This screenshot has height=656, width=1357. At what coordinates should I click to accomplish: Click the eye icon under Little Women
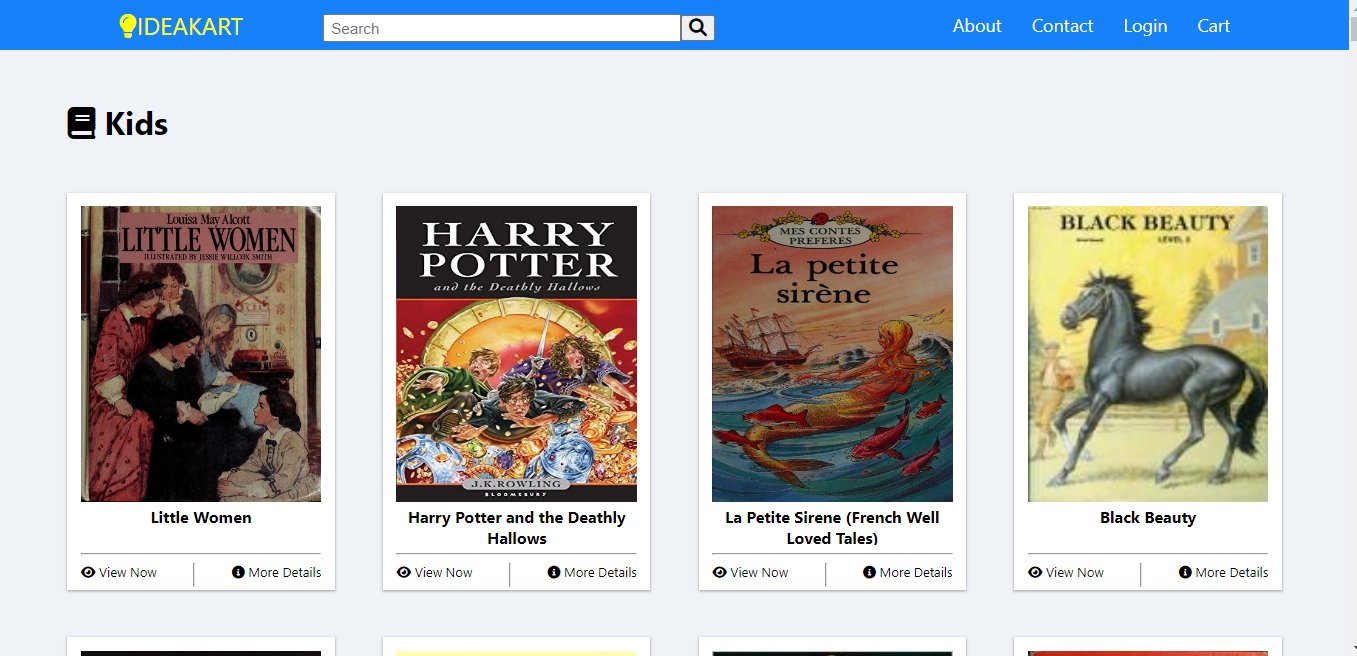tap(88, 573)
